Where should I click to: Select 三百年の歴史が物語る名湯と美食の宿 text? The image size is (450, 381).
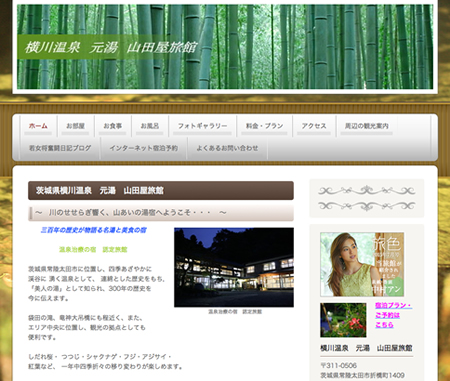pos(93,230)
